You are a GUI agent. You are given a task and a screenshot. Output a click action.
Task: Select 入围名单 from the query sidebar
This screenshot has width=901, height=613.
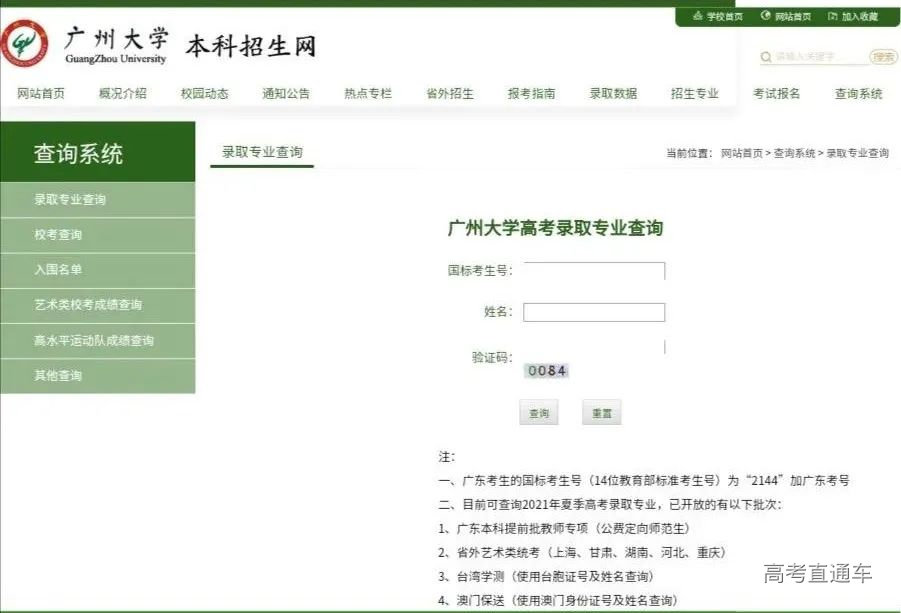pyautogui.click(x=60, y=270)
